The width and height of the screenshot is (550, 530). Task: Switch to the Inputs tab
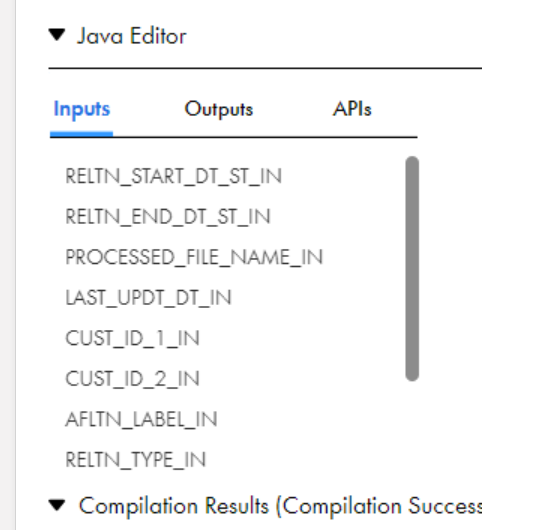pos(81,109)
